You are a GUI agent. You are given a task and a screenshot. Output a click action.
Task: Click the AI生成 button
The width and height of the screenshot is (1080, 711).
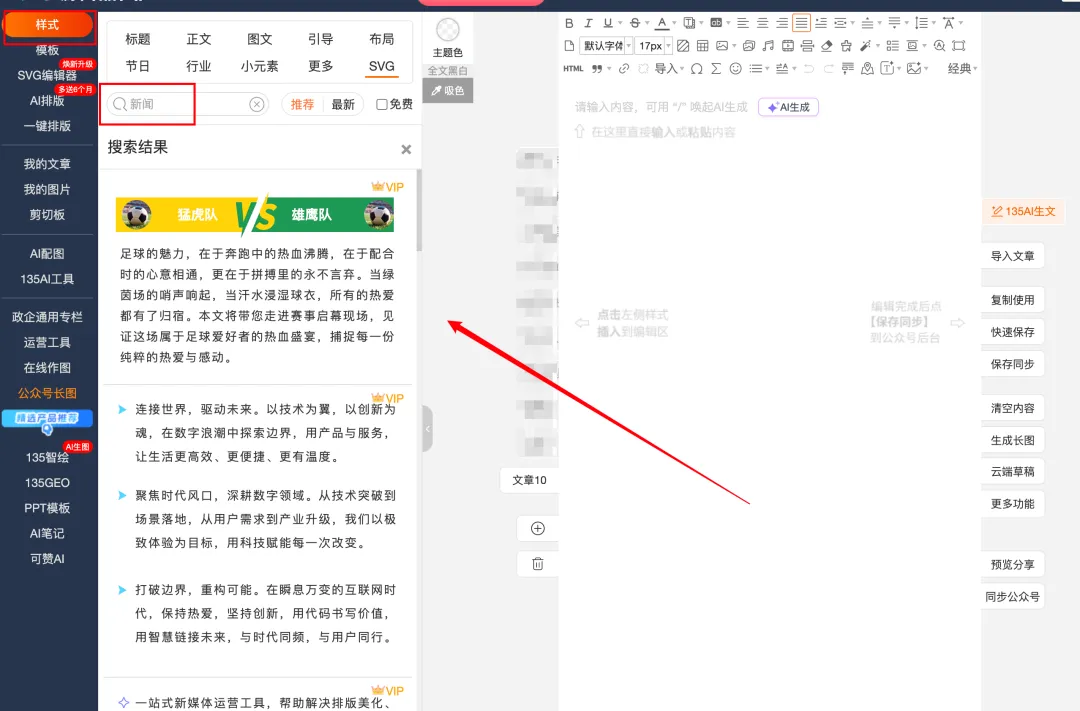(x=789, y=107)
